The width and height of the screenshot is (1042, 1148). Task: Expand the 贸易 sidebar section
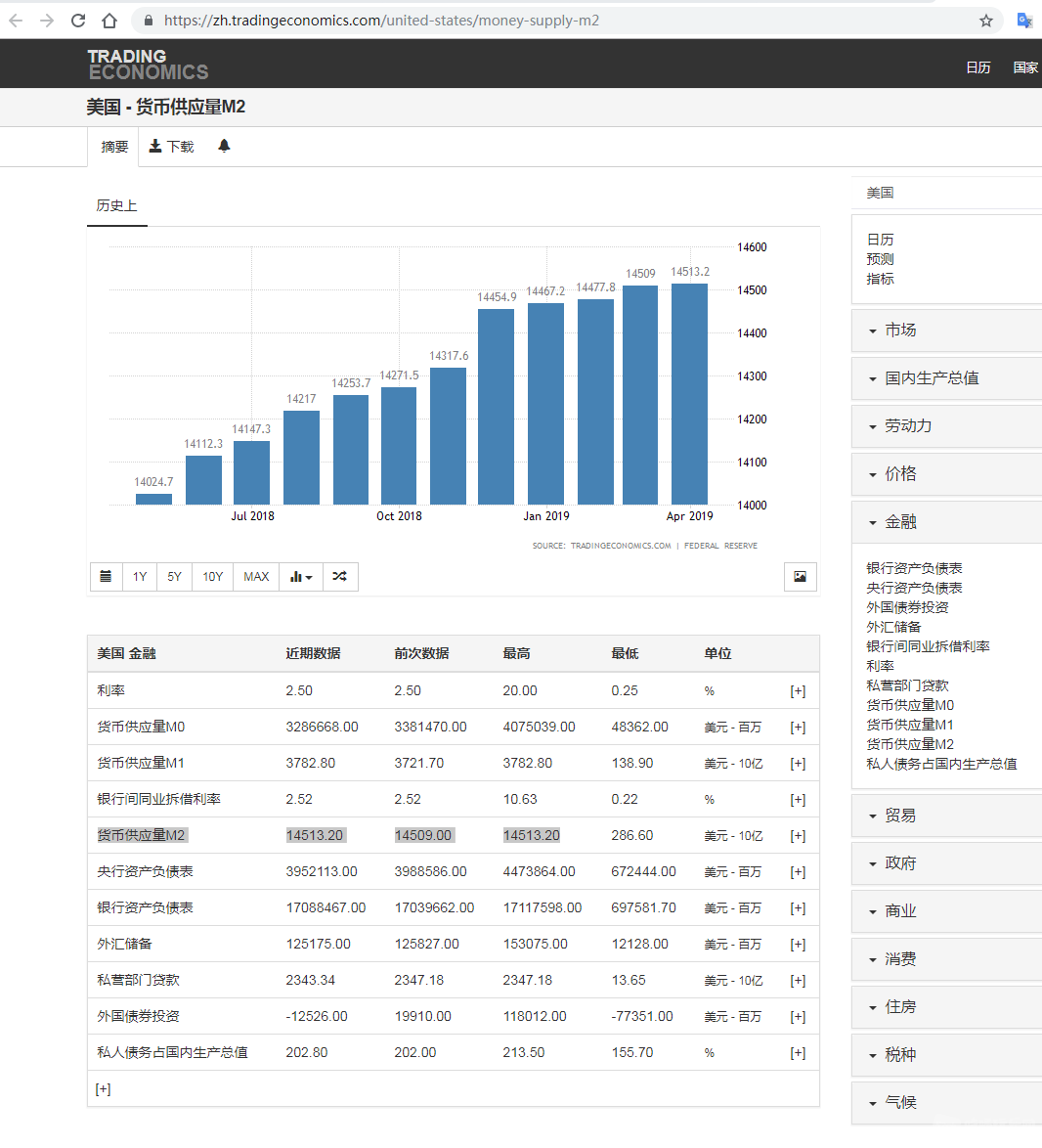[947, 816]
